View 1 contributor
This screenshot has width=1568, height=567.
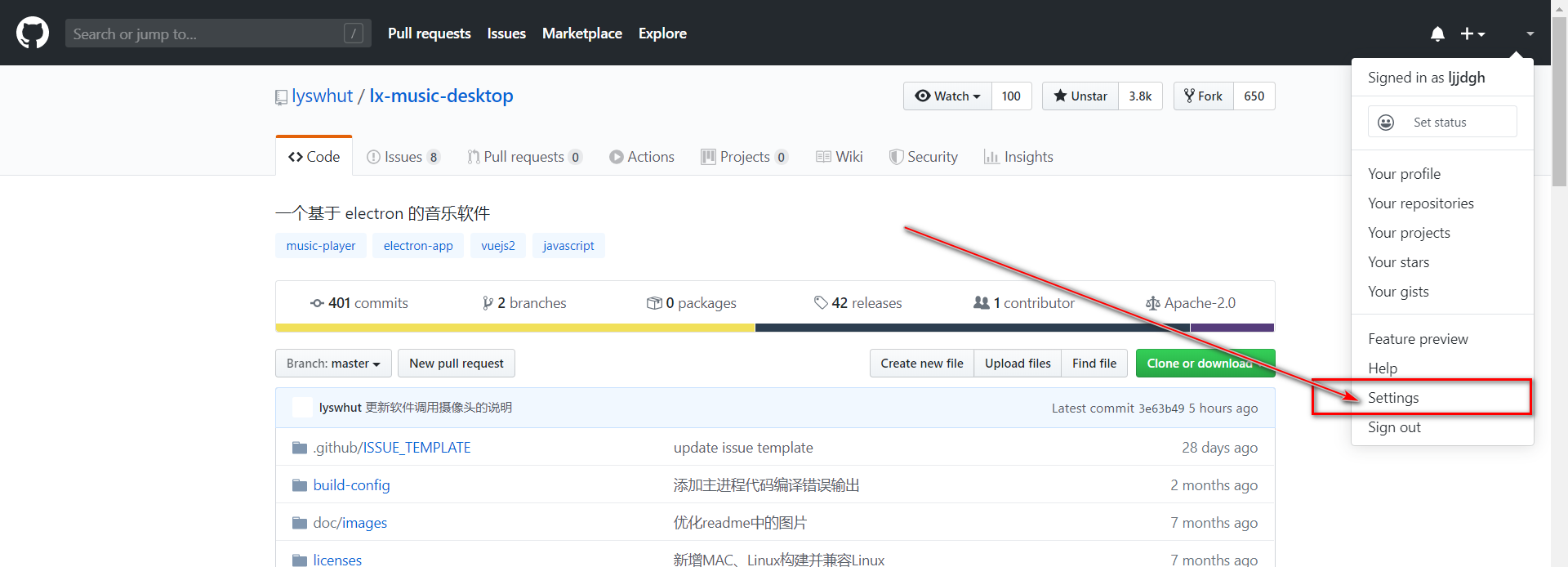[x=1024, y=303]
